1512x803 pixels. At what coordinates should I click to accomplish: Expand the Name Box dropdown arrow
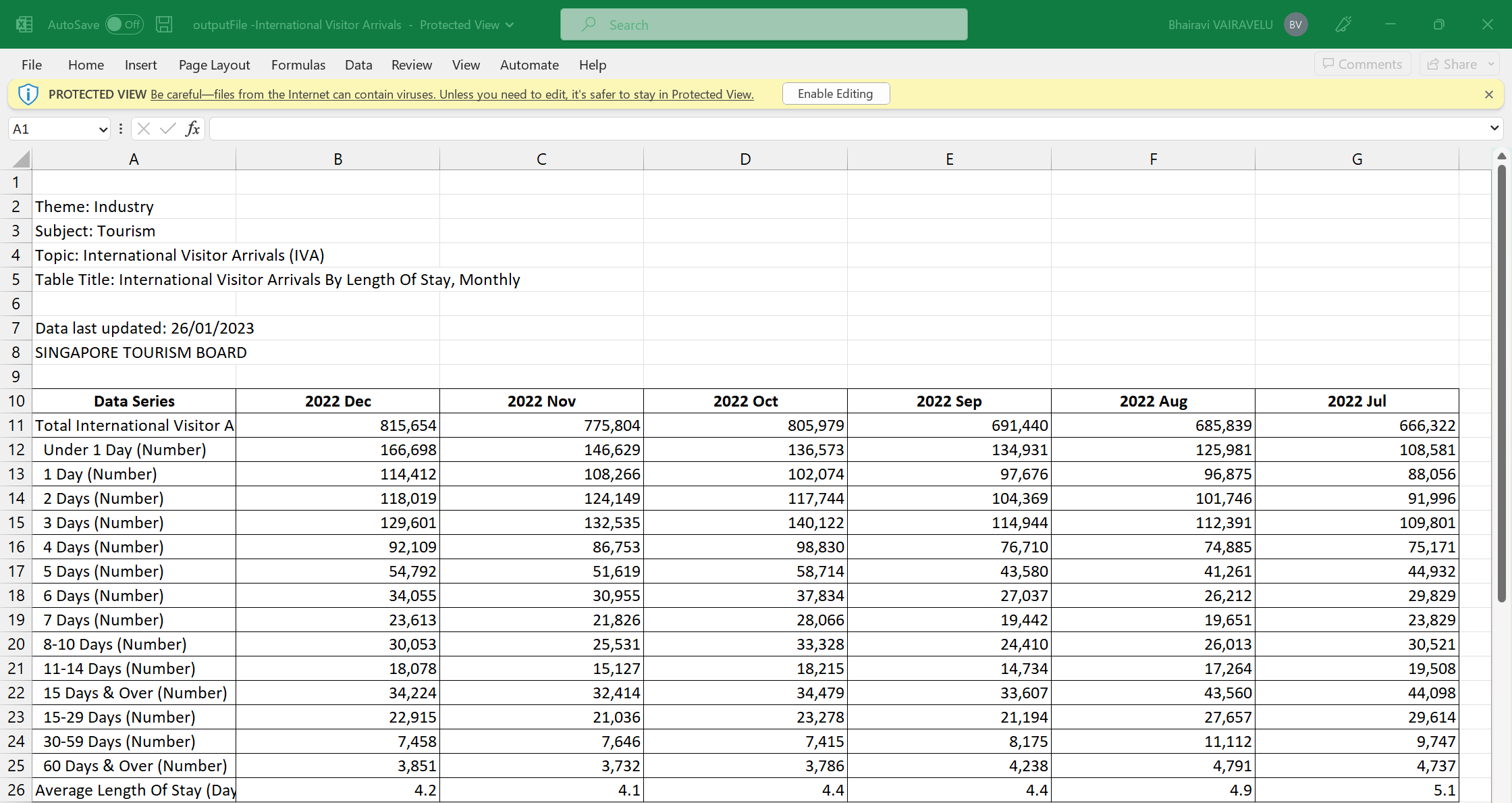point(103,129)
